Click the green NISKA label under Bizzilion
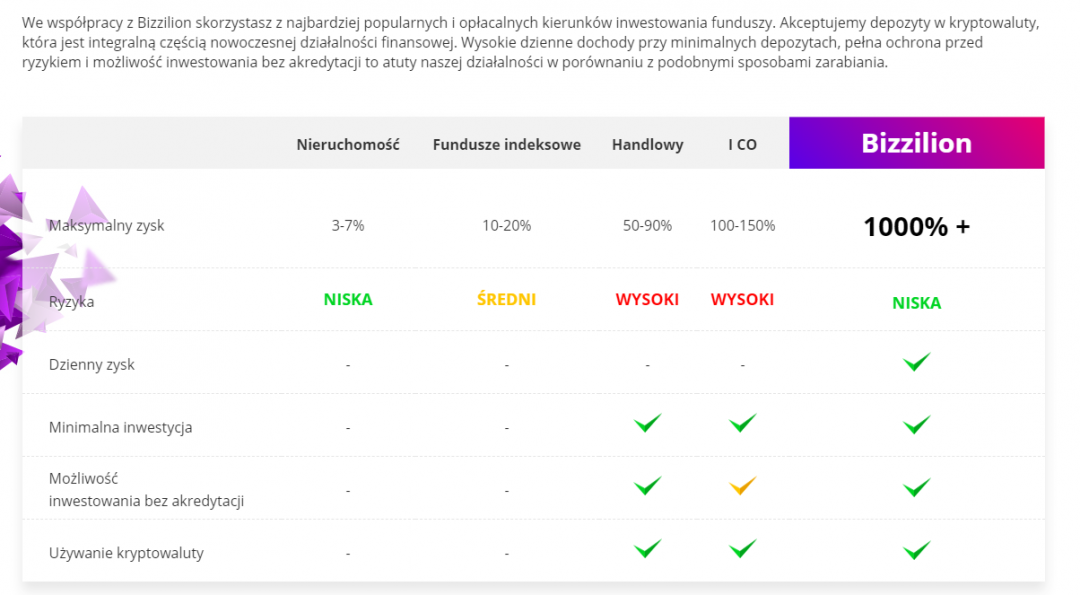This screenshot has width=1080, height=595. pyautogui.click(x=916, y=303)
